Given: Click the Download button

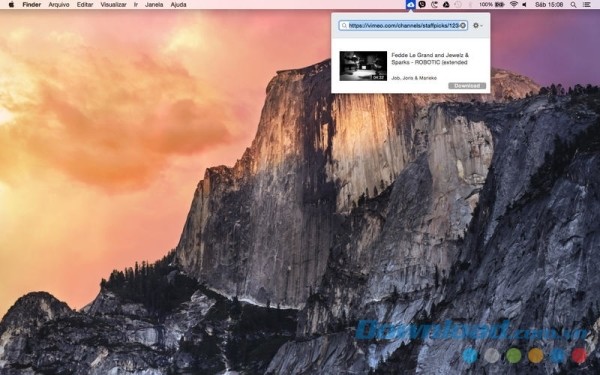Looking at the screenshot, I should pos(467,86).
